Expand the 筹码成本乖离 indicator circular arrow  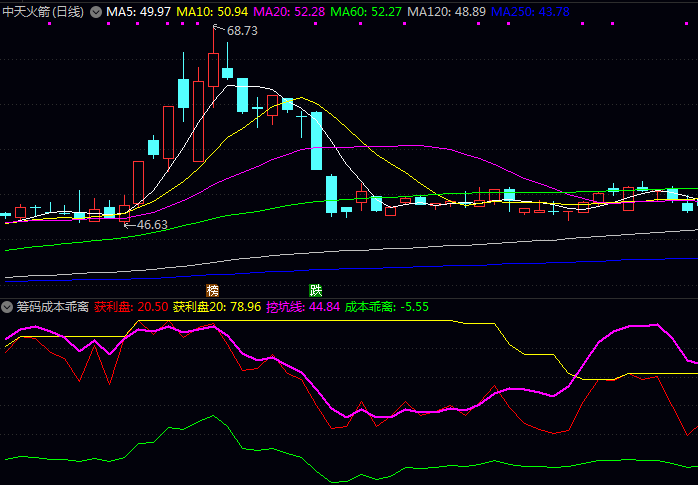(8, 306)
